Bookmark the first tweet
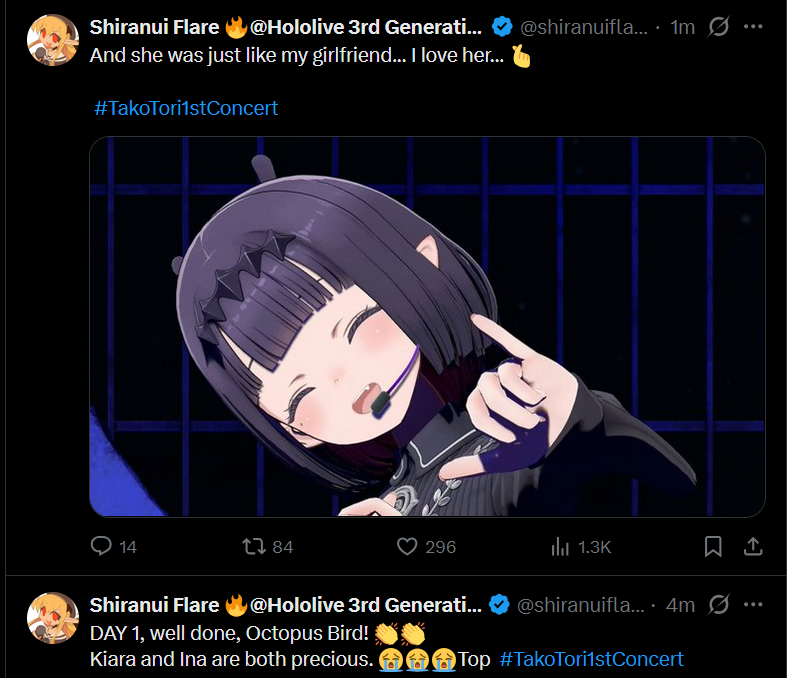The width and height of the screenshot is (787, 678). click(x=713, y=546)
